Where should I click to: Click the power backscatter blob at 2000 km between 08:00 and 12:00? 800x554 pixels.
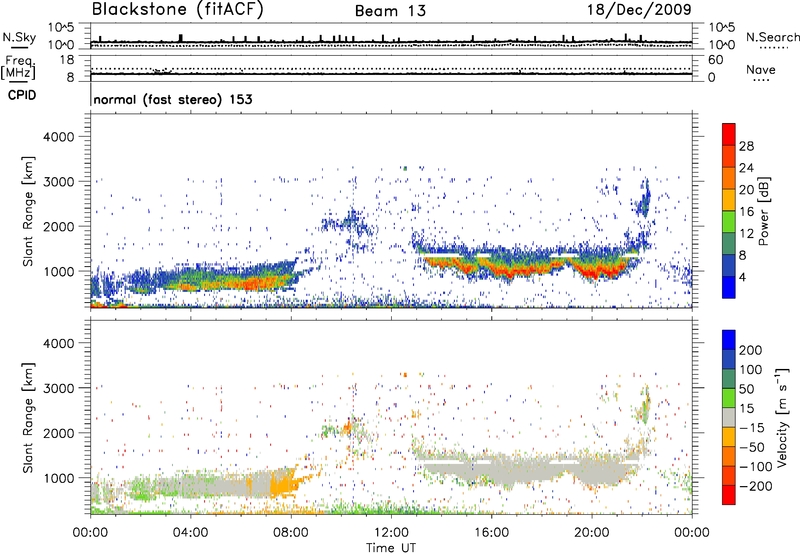pos(347,222)
